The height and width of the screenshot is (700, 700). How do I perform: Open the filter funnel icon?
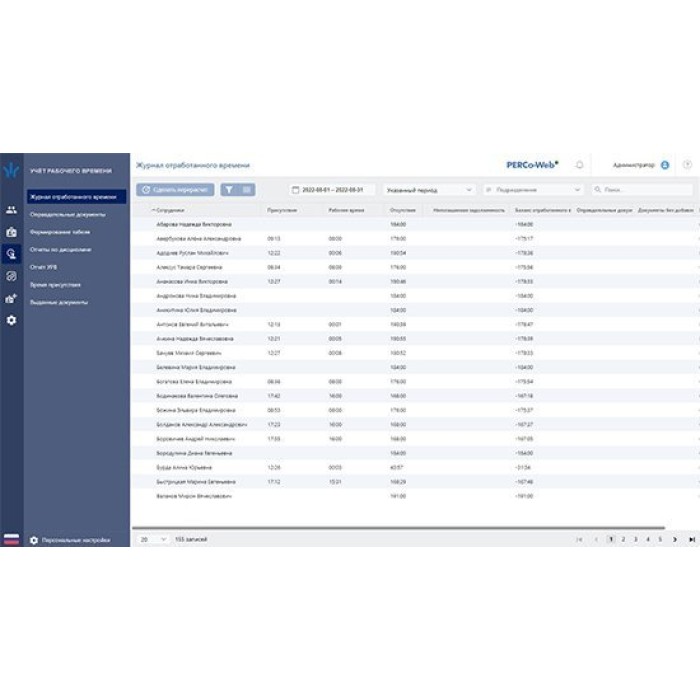[x=228, y=189]
